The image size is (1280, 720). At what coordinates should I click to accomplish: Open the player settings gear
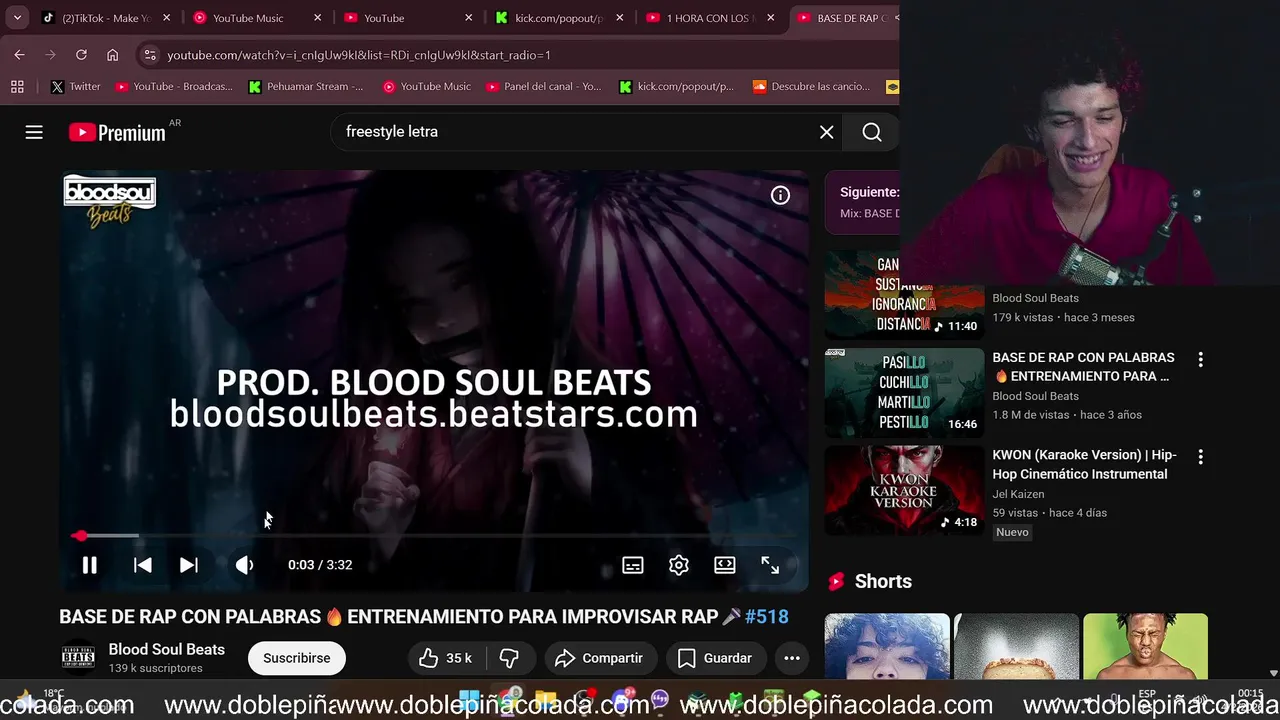[x=679, y=565]
